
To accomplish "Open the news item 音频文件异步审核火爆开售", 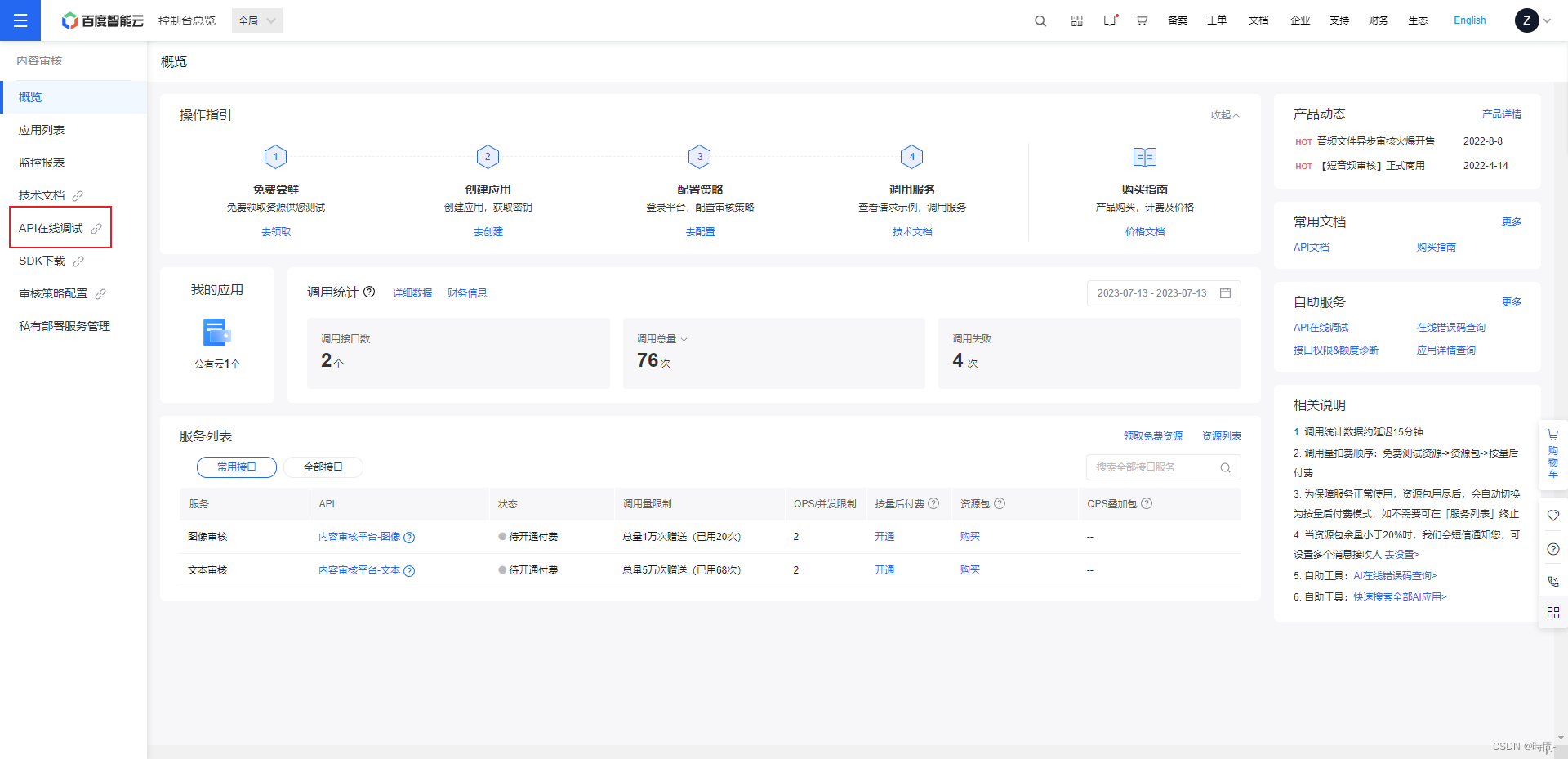I will 1375,141.
